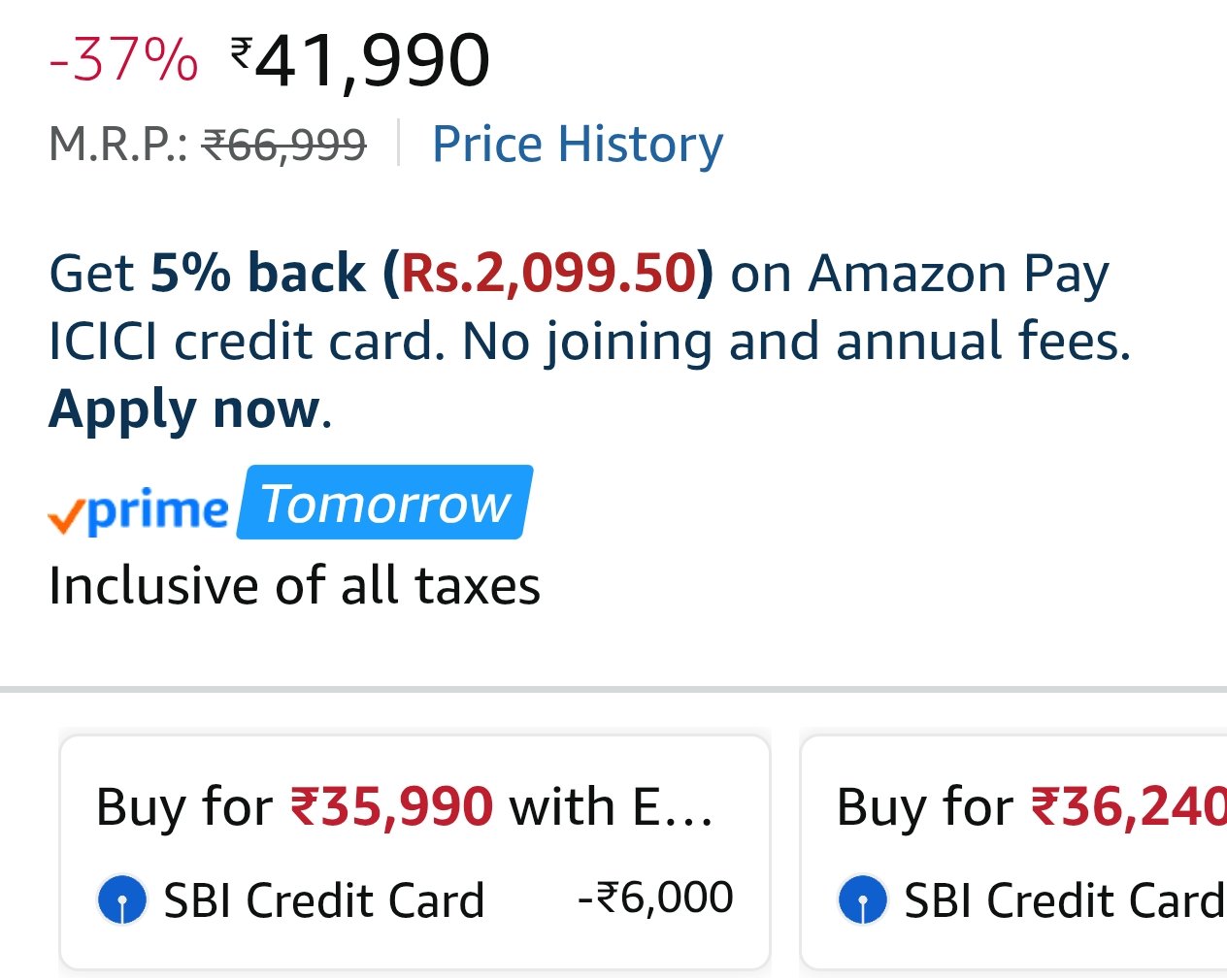Open the Price History link
The height and width of the screenshot is (980, 1227).
(x=578, y=145)
